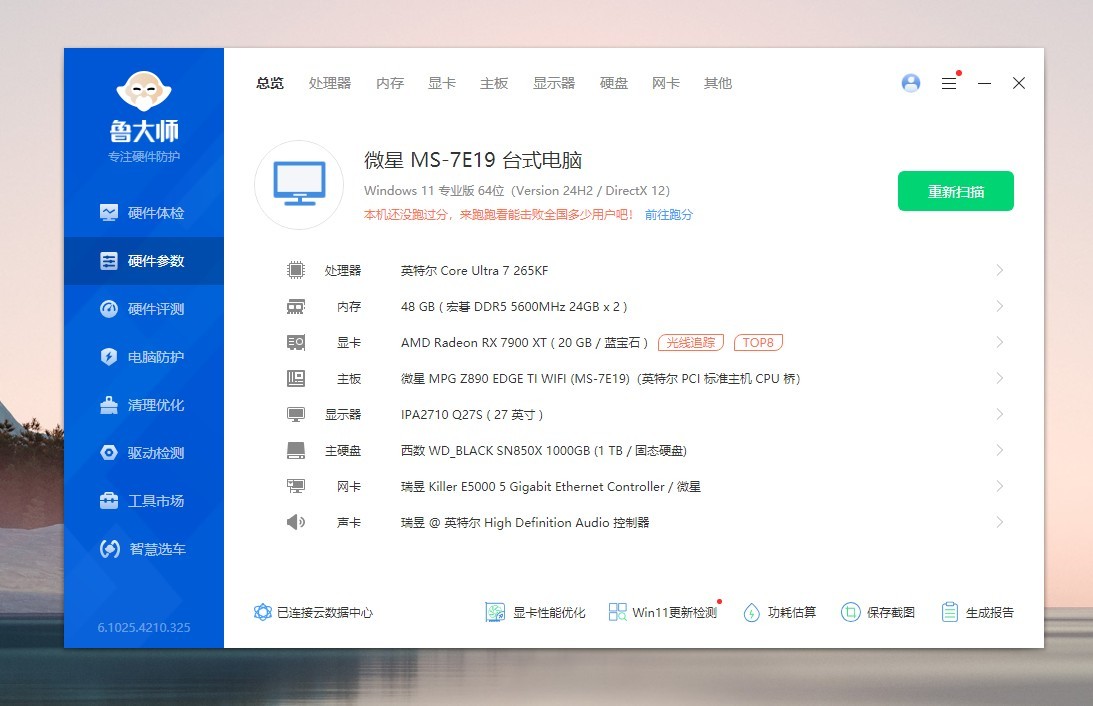Switch to the 其他 tab

(718, 84)
